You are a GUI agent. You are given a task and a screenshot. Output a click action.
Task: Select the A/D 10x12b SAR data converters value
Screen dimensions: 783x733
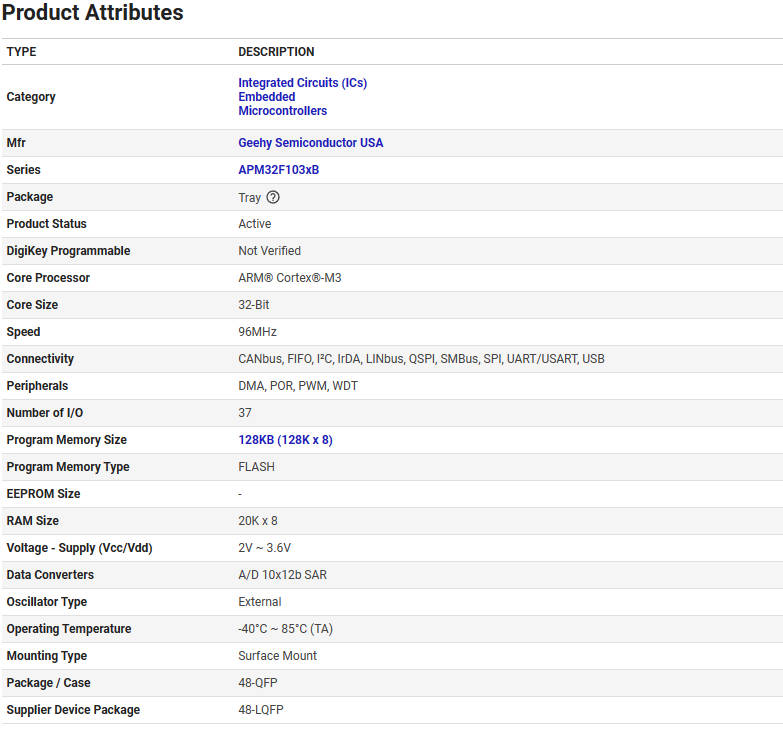pos(282,575)
